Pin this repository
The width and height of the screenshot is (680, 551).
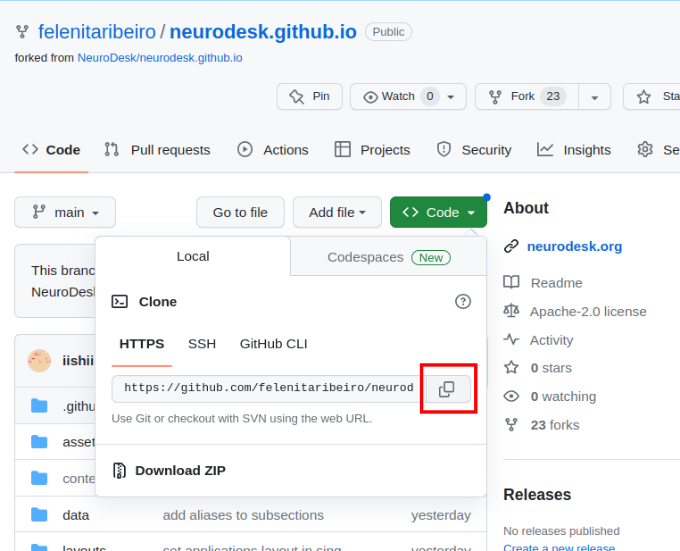coord(310,96)
